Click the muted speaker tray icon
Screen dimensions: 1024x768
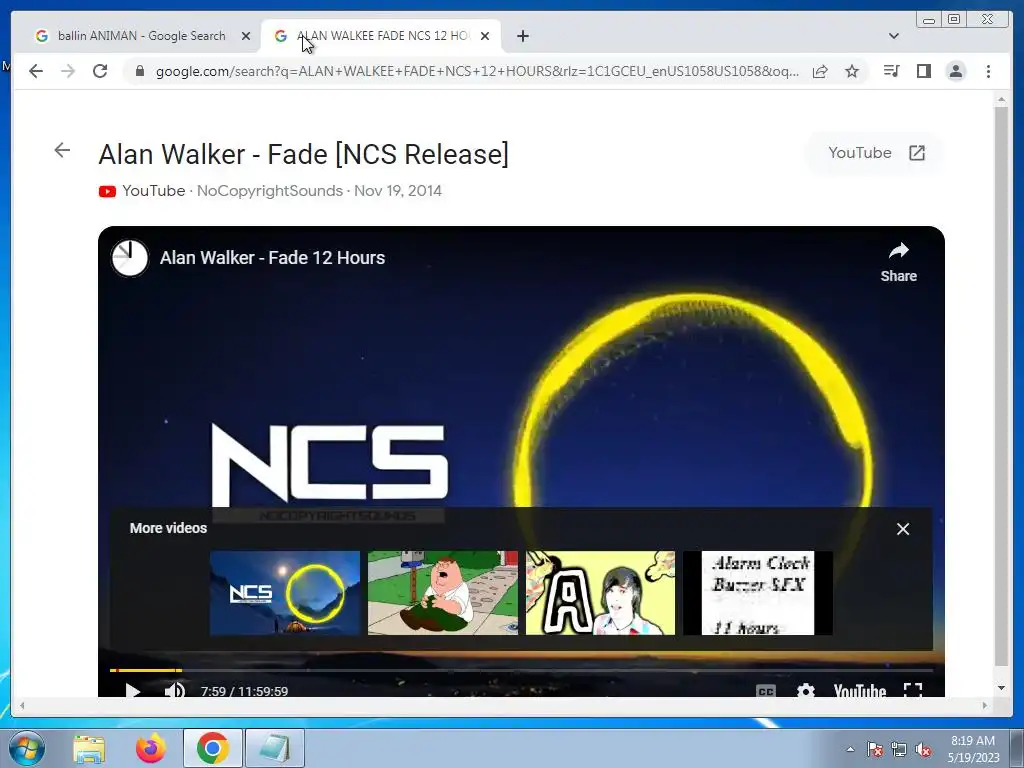tap(923, 750)
